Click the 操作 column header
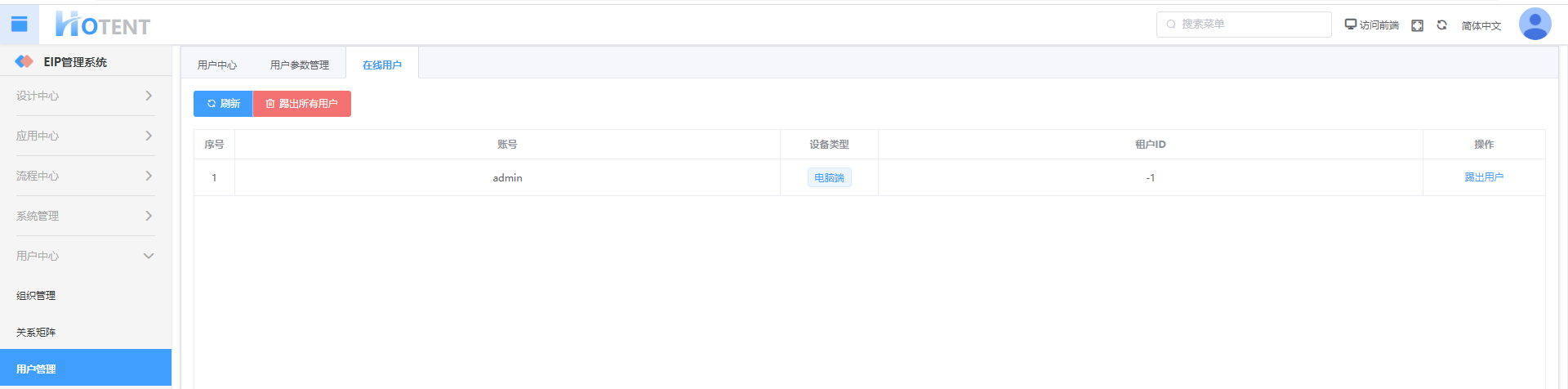The width and height of the screenshot is (1568, 389). point(1484,145)
